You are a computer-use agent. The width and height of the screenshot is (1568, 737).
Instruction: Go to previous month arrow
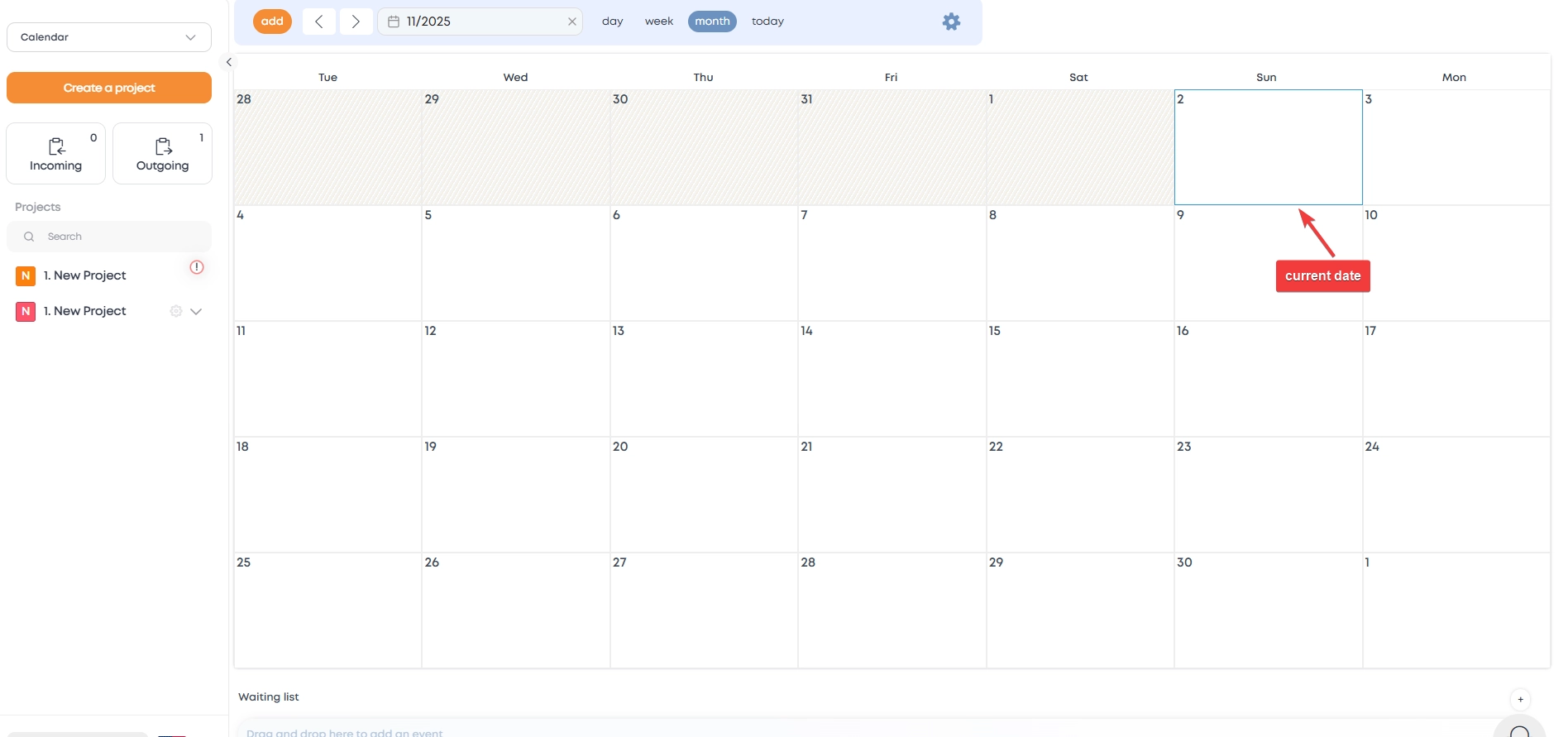pos(319,22)
